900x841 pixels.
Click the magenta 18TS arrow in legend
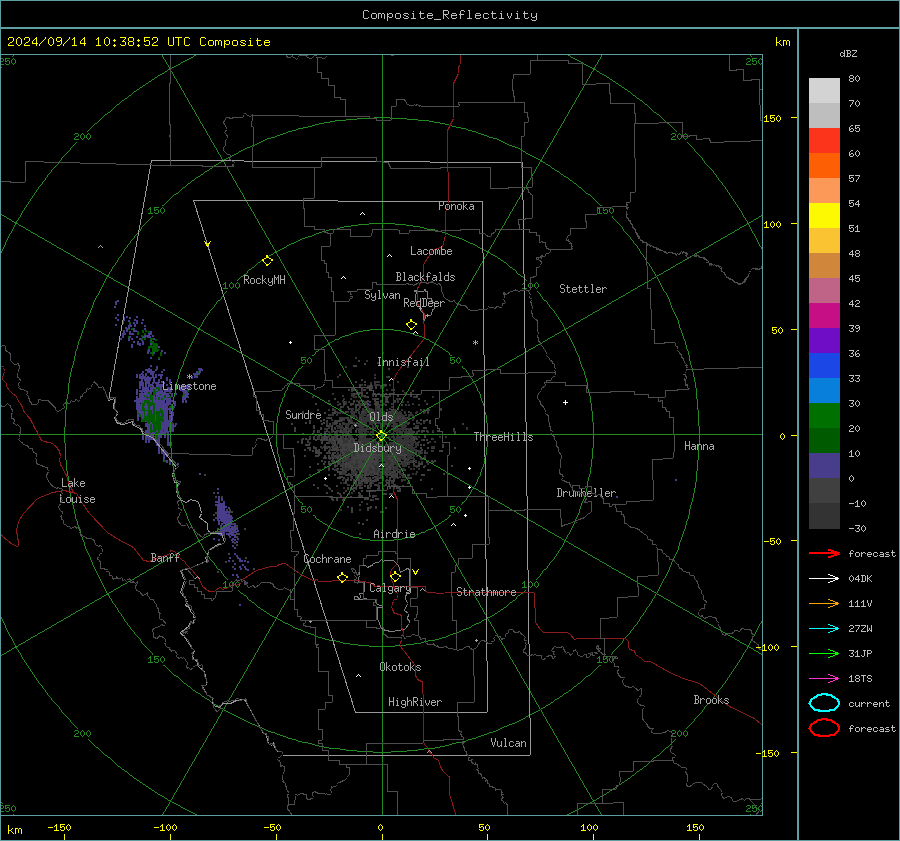point(824,678)
